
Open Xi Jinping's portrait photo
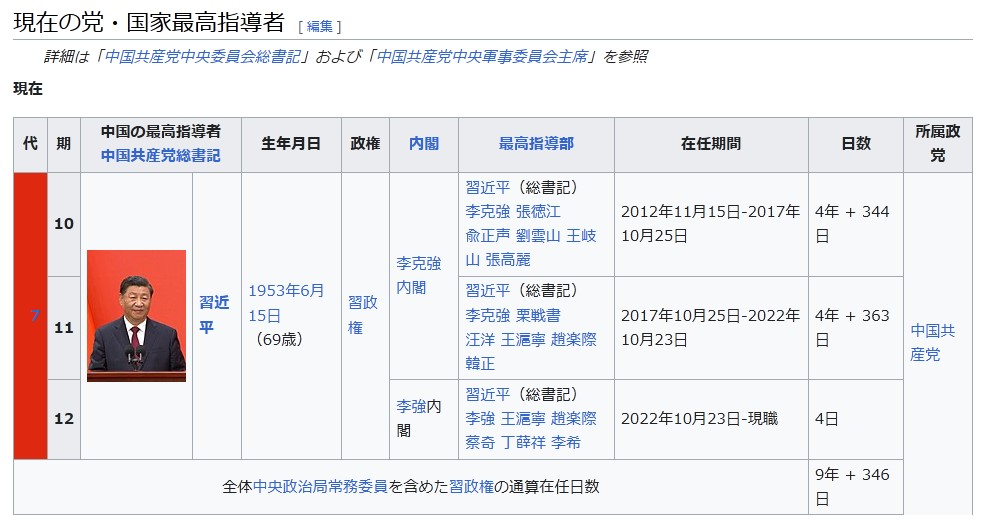point(136,316)
